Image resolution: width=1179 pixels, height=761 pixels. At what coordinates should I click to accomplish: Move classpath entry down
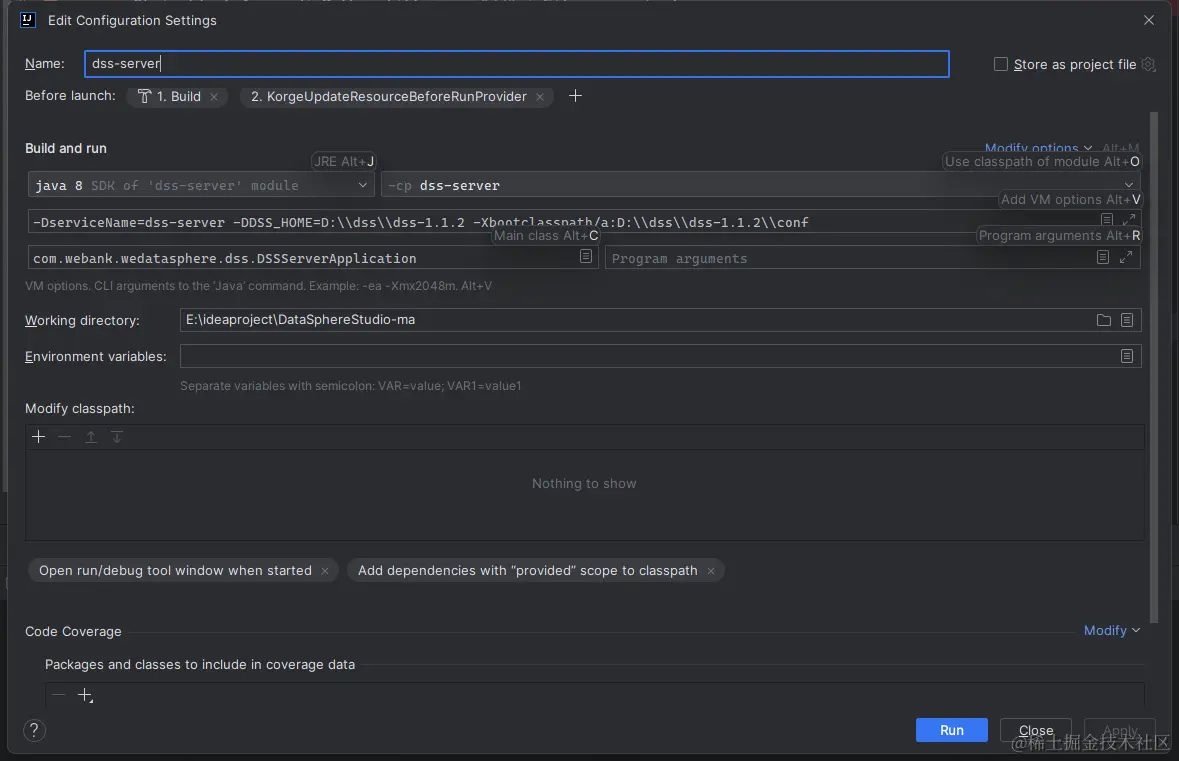[x=117, y=437]
